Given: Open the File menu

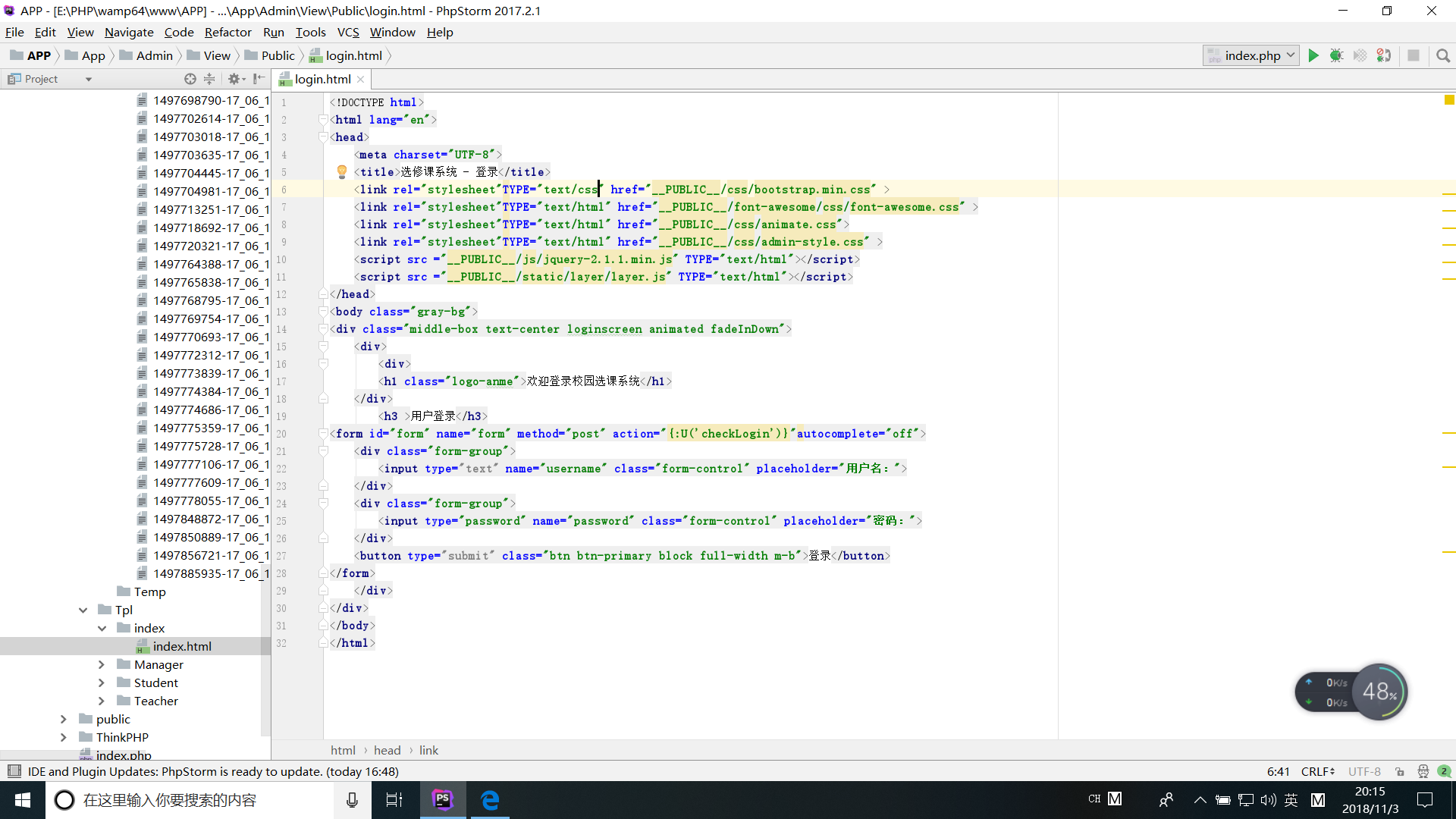Looking at the screenshot, I should tap(14, 32).
